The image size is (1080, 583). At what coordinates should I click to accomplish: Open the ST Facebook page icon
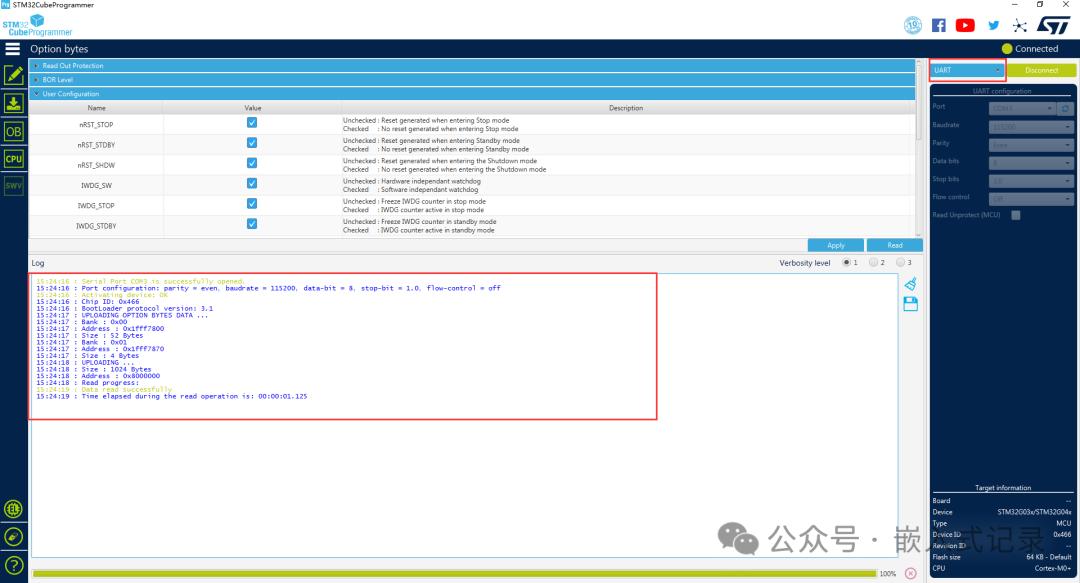[x=939, y=25]
